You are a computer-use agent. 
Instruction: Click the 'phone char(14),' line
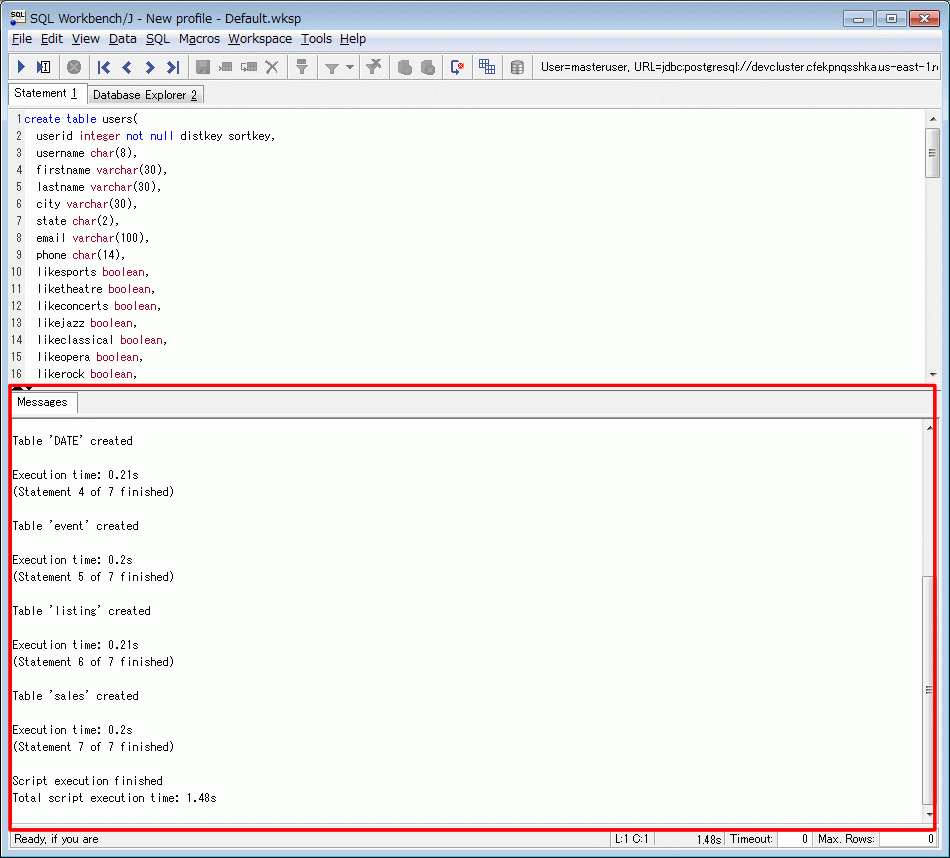click(81, 255)
